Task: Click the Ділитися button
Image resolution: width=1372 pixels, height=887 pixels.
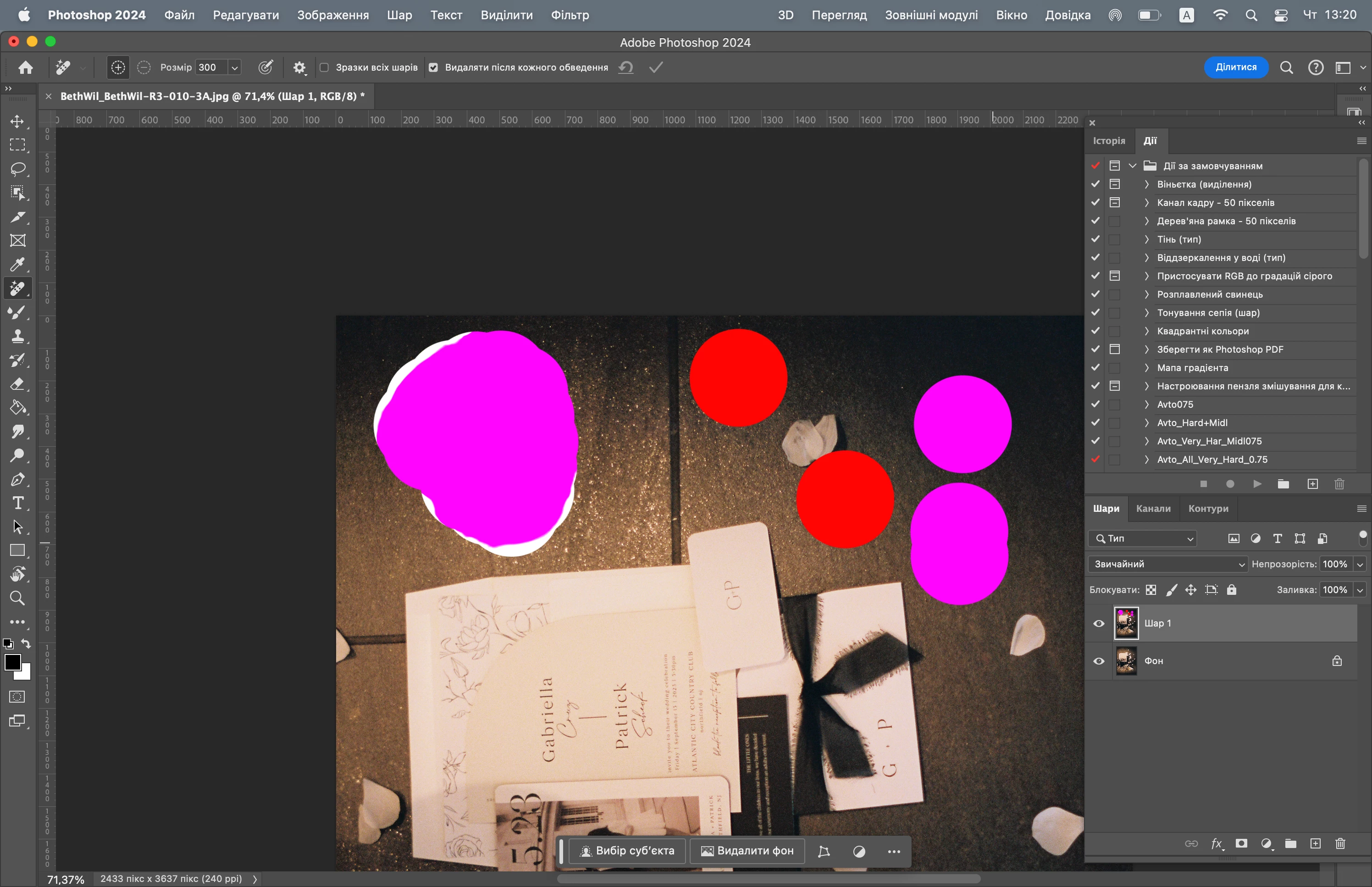Action: point(1235,67)
